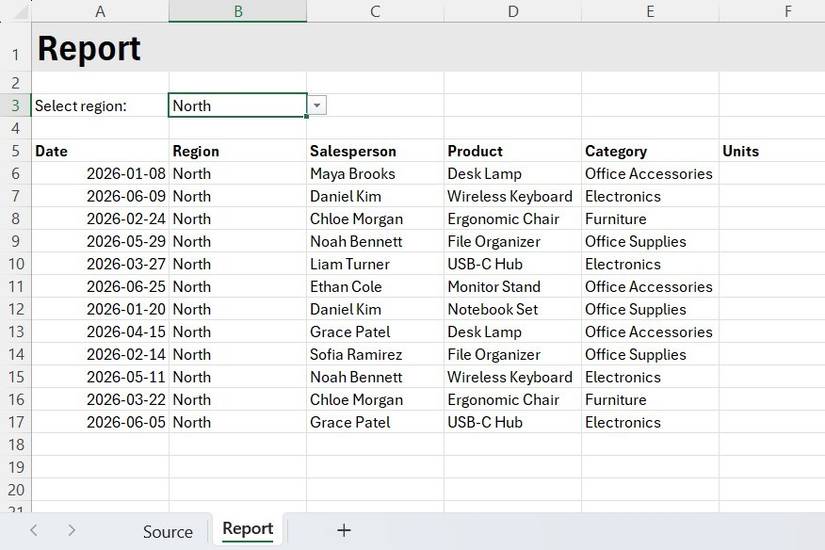Click date cell 2026-02-14

pos(100,355)
